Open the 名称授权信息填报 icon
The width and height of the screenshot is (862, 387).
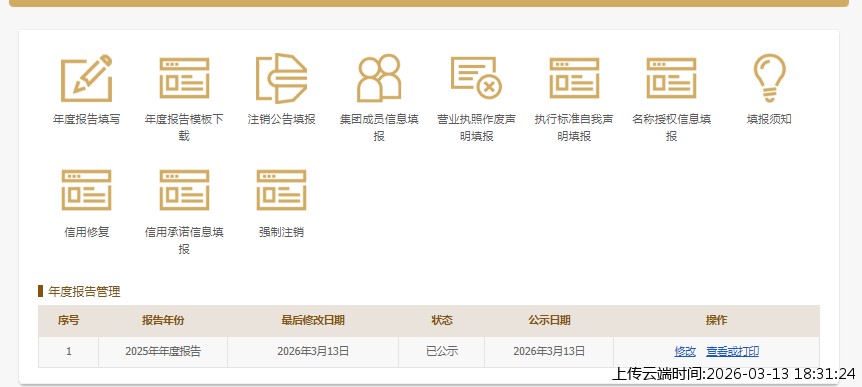tap(671, 78)
